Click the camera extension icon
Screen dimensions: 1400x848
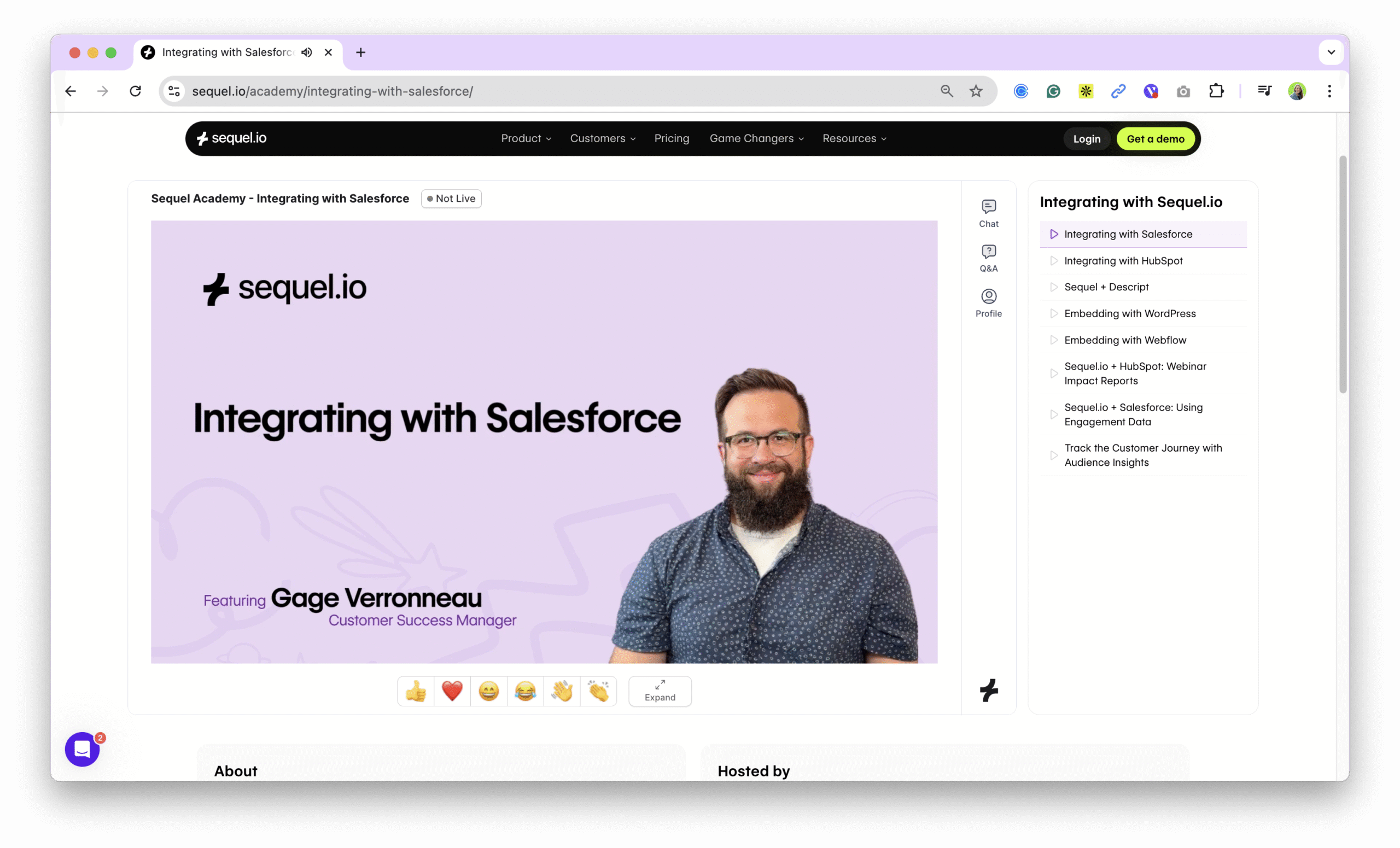click(x=1183, y=91)
